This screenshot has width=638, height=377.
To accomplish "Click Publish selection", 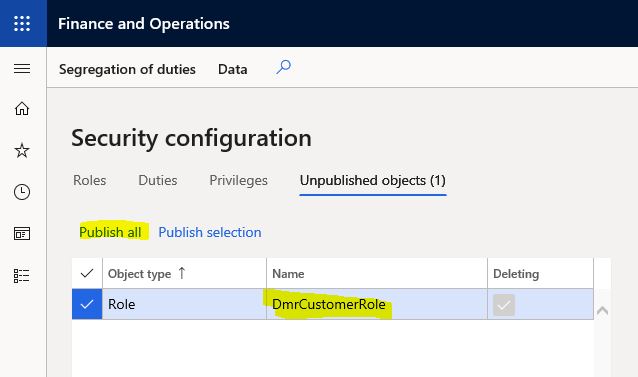I will [x=210, y=232].
